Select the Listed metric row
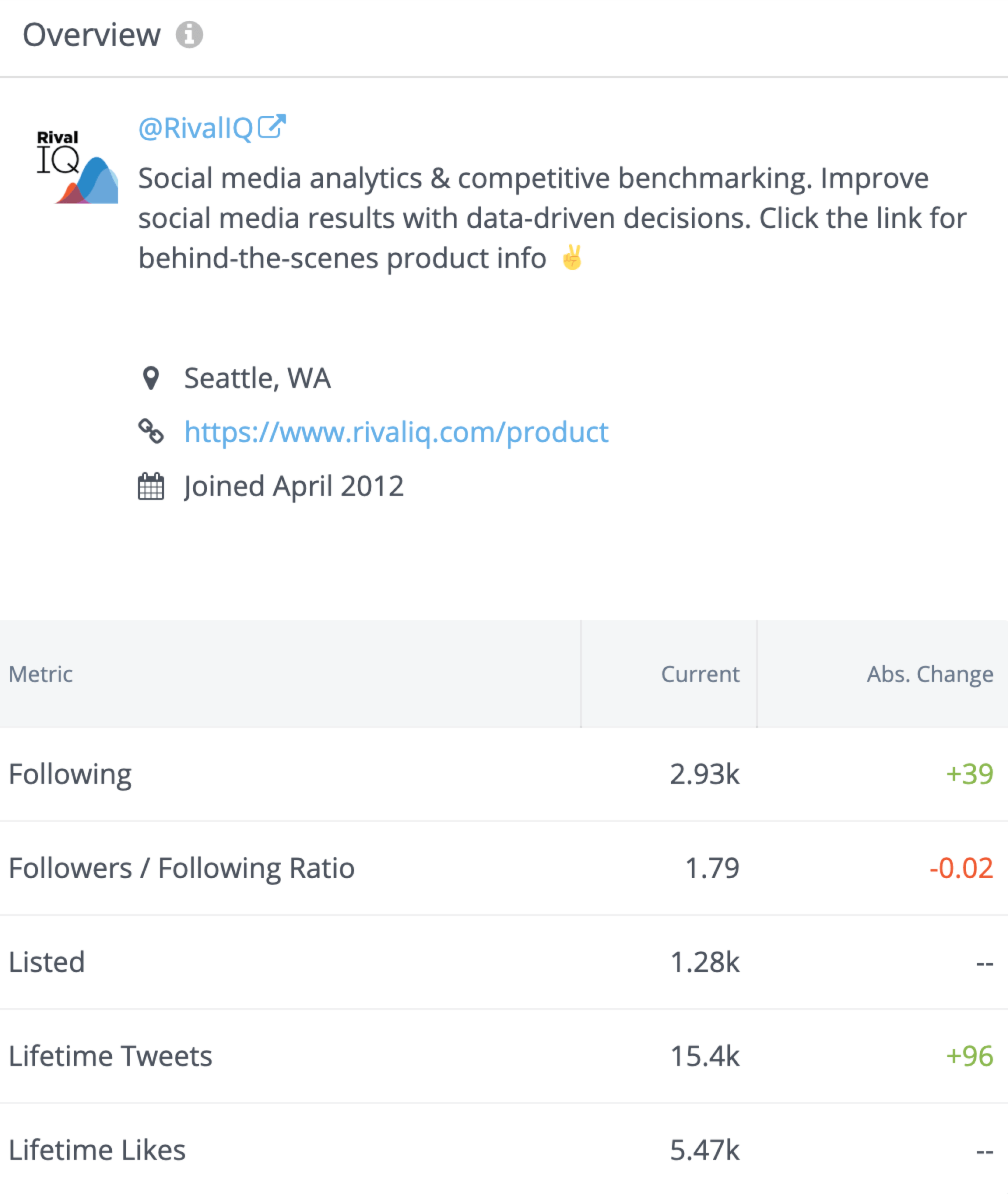Viewport: 1008px width, 1194px height. [47, 962]
